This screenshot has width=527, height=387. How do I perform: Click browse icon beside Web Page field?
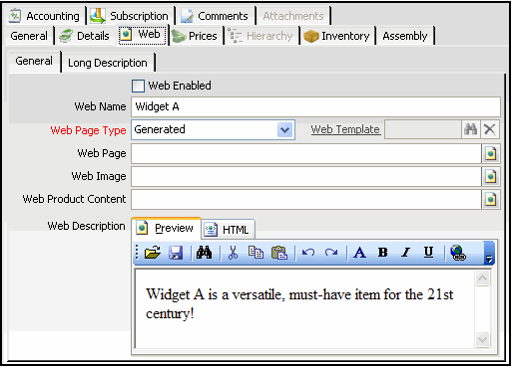point(491,154)
